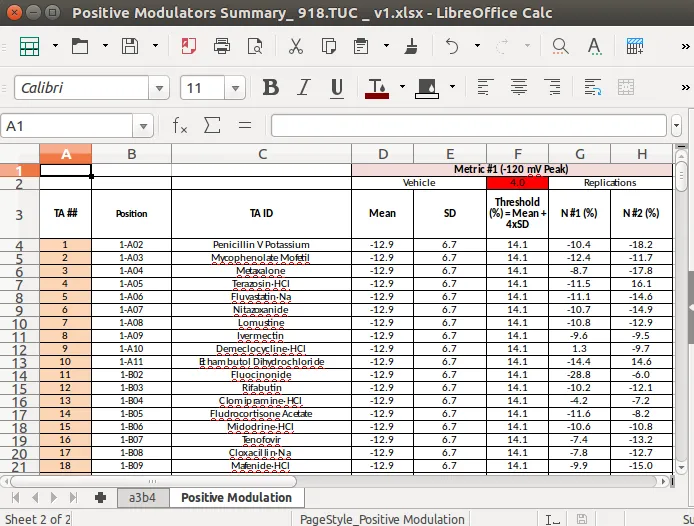Click the Export as PDF icon
The image size is (694, 526).
189,46
